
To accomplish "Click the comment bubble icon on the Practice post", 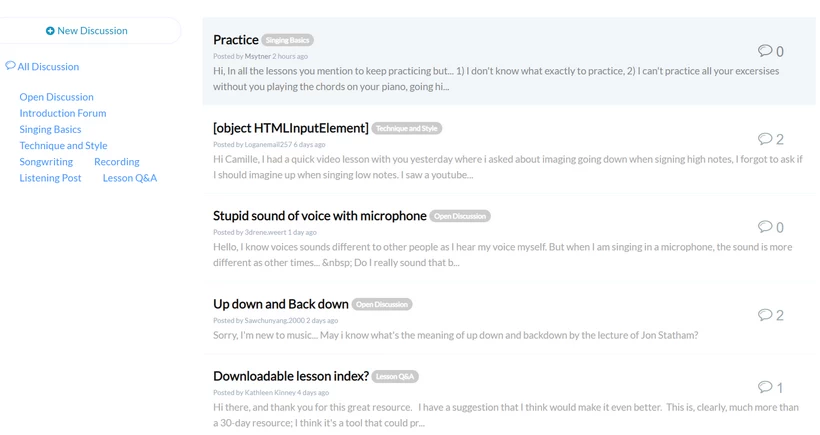I will click(x=765, y=50).
